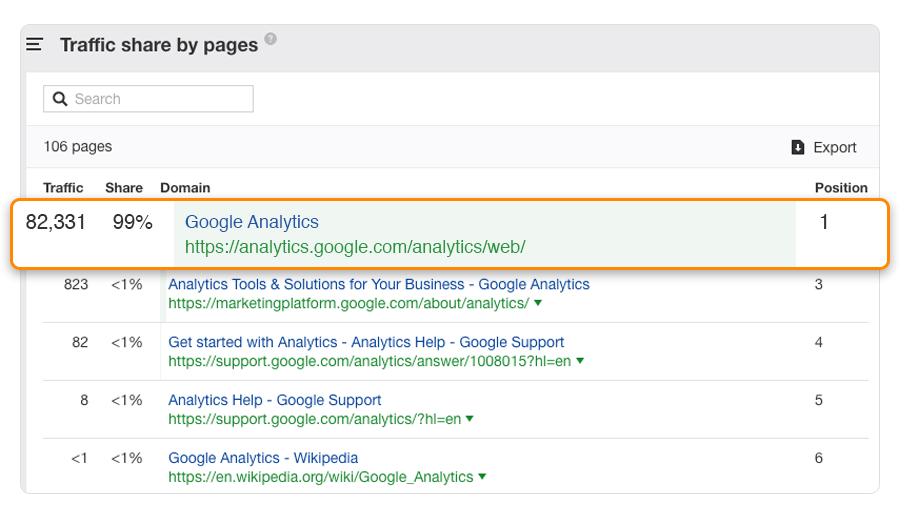Select position 4 in Get started row
The height and width of the screenshot is (514, 900).
[818, 342]
